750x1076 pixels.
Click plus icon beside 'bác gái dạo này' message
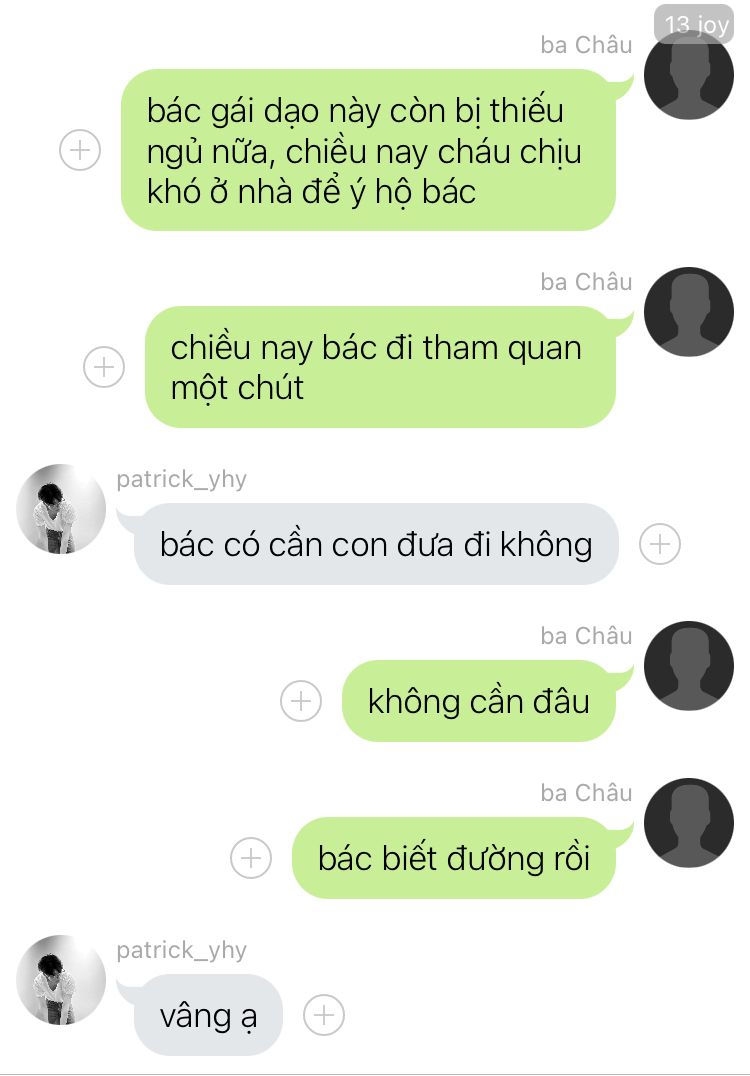pos(80,150)
